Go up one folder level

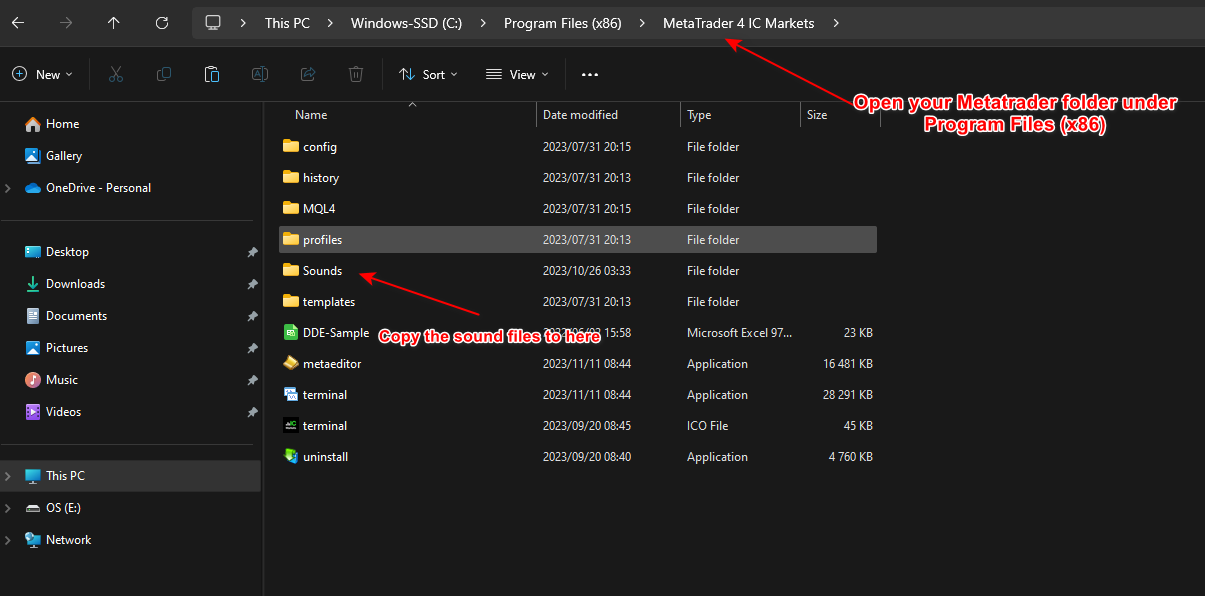(x=114, y=23)
